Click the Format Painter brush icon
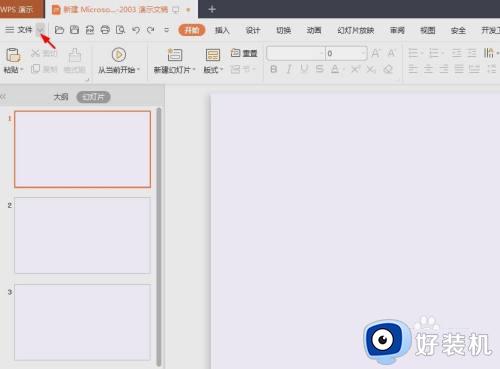500x369 pixels. tap(75, 55)
